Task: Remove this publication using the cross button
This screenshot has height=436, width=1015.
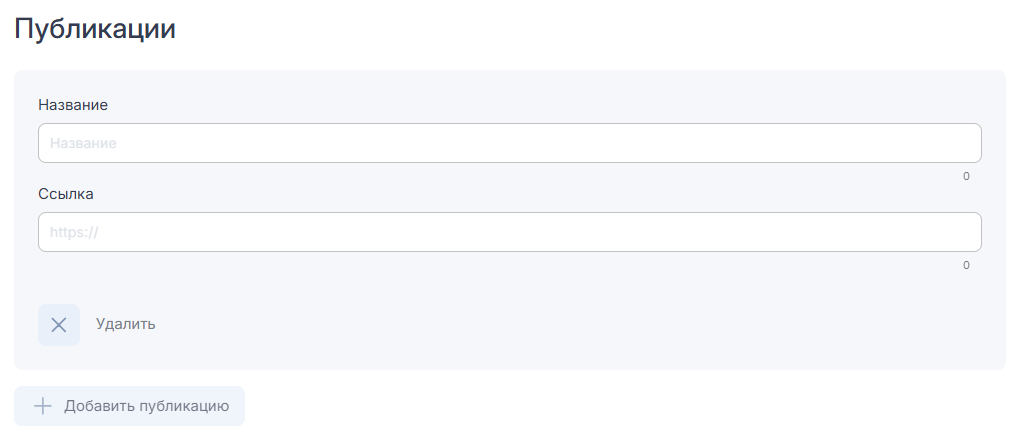Action: coord(59,325)
